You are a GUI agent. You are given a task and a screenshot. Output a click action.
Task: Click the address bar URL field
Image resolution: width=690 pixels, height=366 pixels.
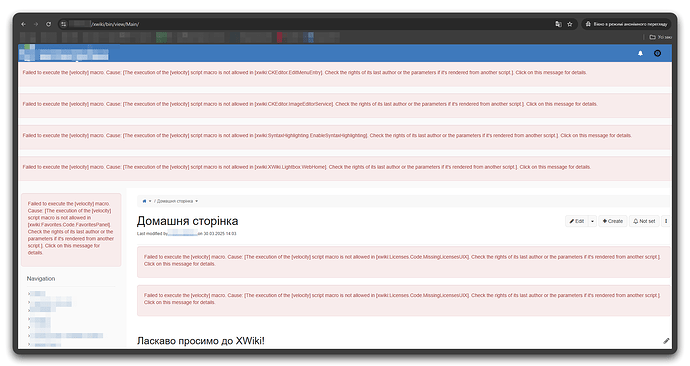coord(308,24)
